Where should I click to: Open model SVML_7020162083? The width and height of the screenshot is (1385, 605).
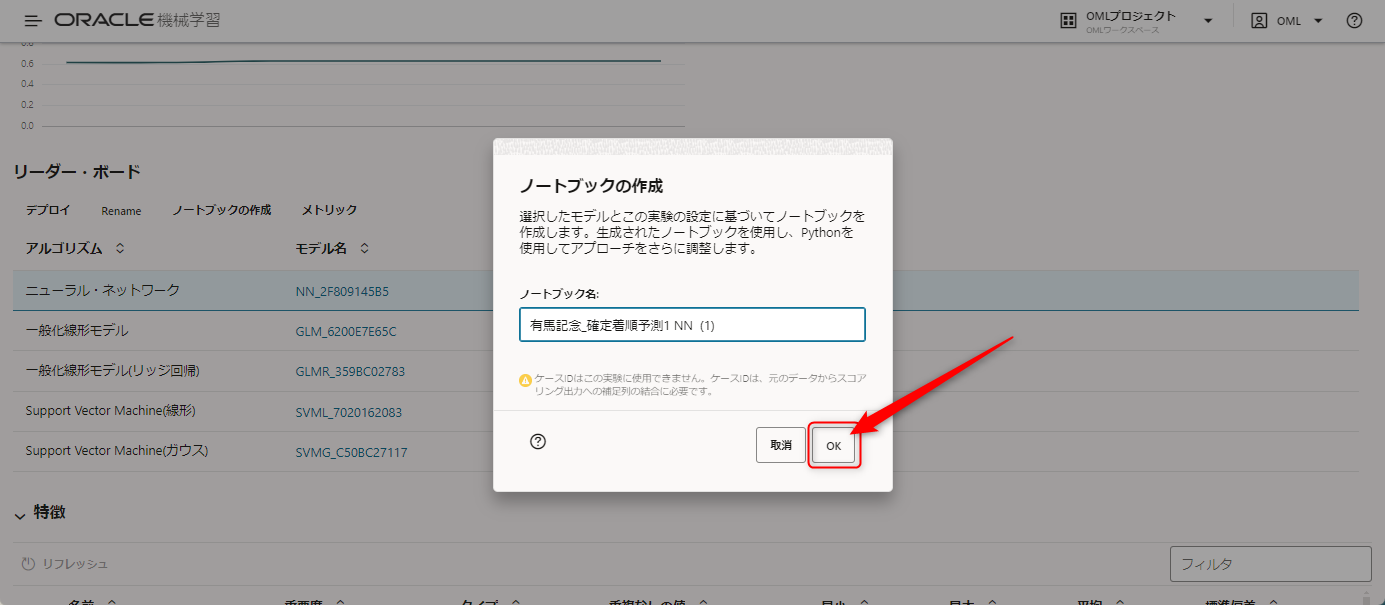pos(348,412)
